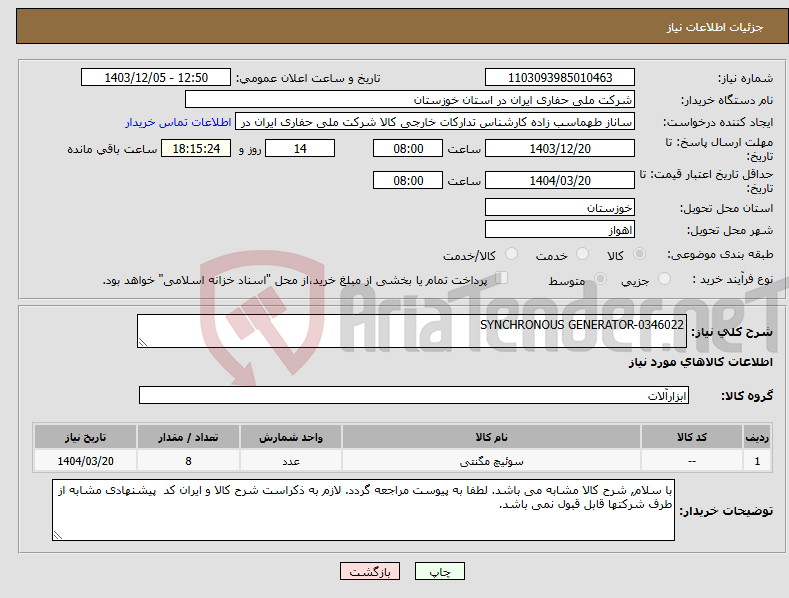Viewport: 789px width, 598px height.
Task: Click the چاپ (print) button
Action: [439, 571]
